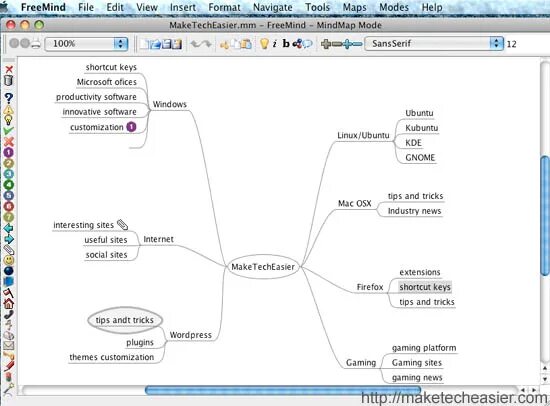Screen dimensions: 550x406
Task: Add the dark blue ball icon
Action: 9,271
